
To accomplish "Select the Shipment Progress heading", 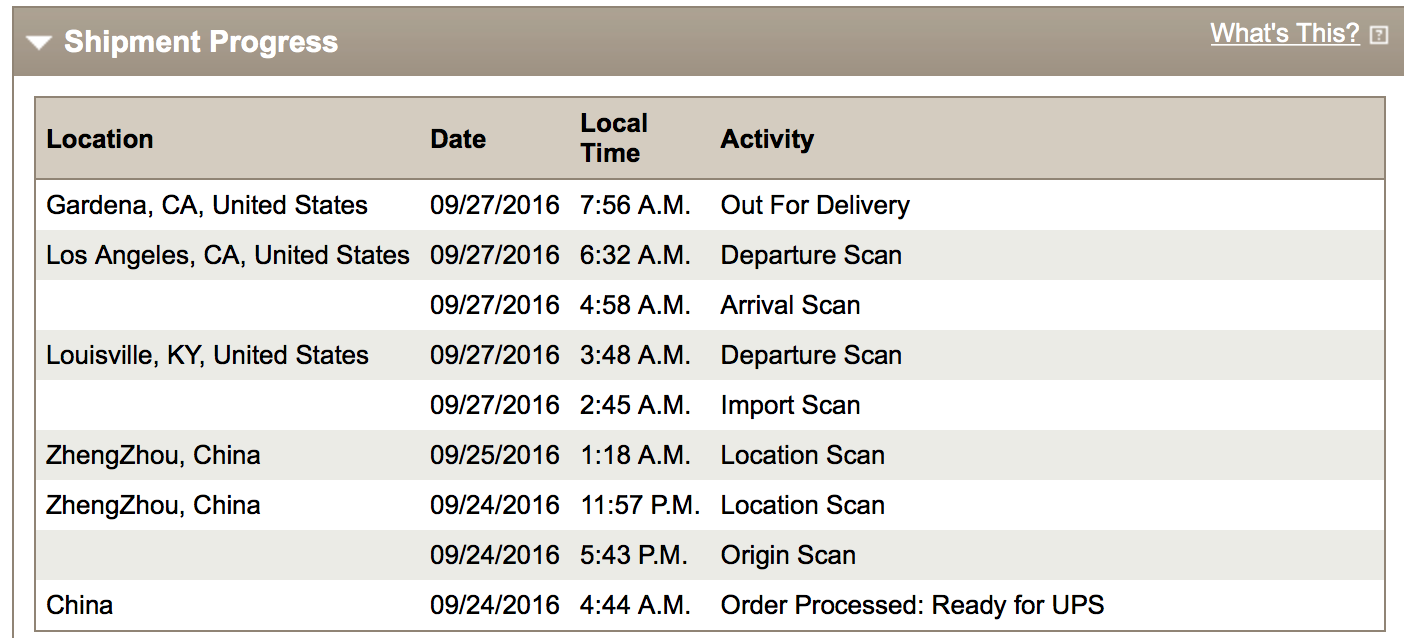I will click(201, 42).
